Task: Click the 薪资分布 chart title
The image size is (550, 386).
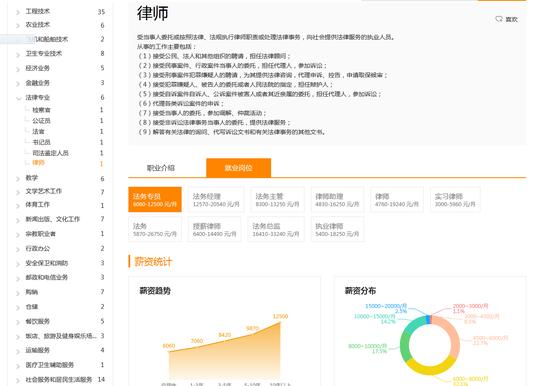Action: pos(360,291)
